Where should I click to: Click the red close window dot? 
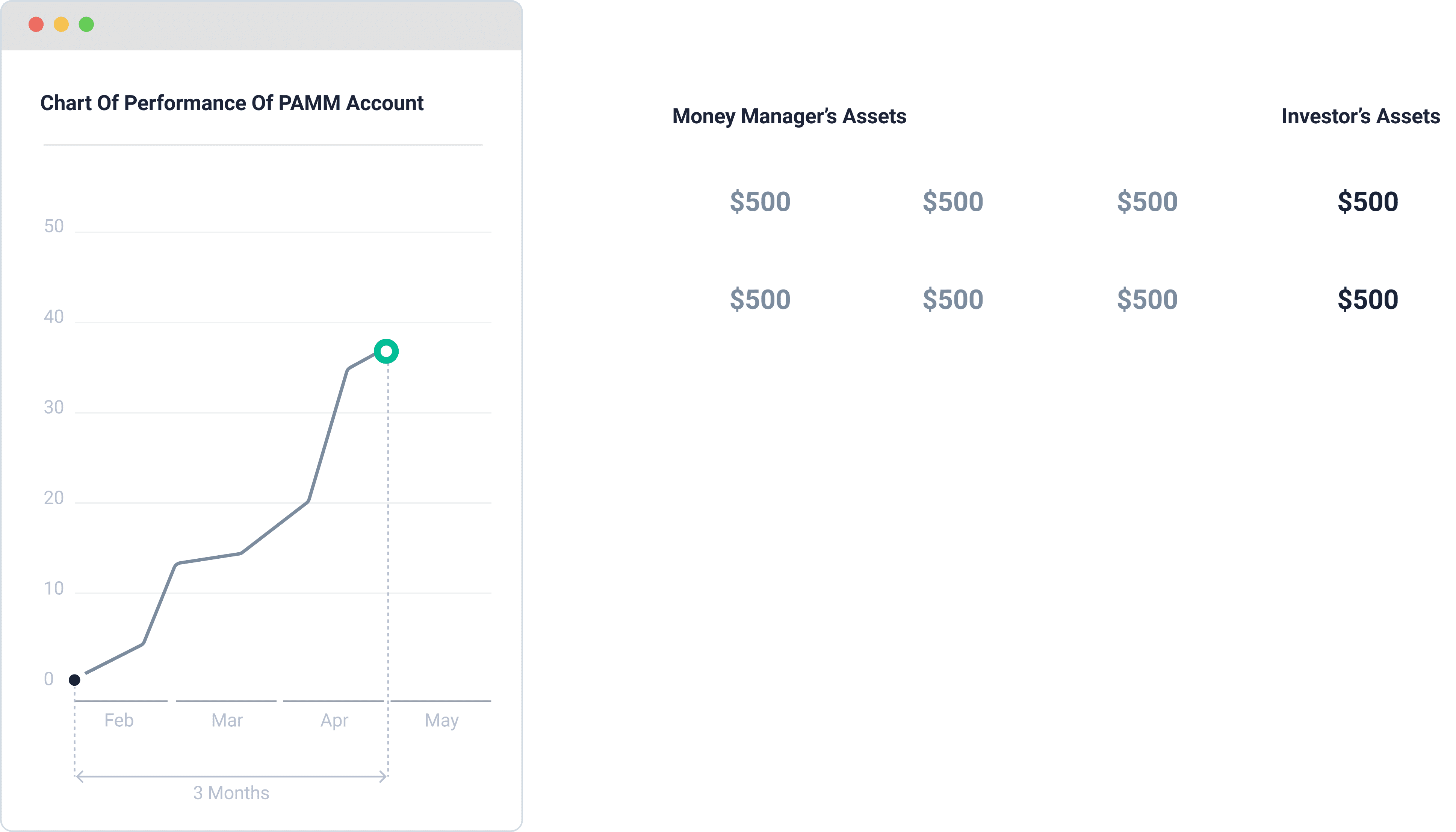[x=36, y=24]
